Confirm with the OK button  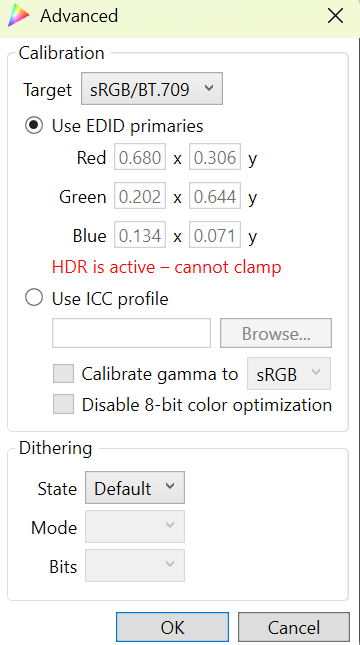coord(172,627)
